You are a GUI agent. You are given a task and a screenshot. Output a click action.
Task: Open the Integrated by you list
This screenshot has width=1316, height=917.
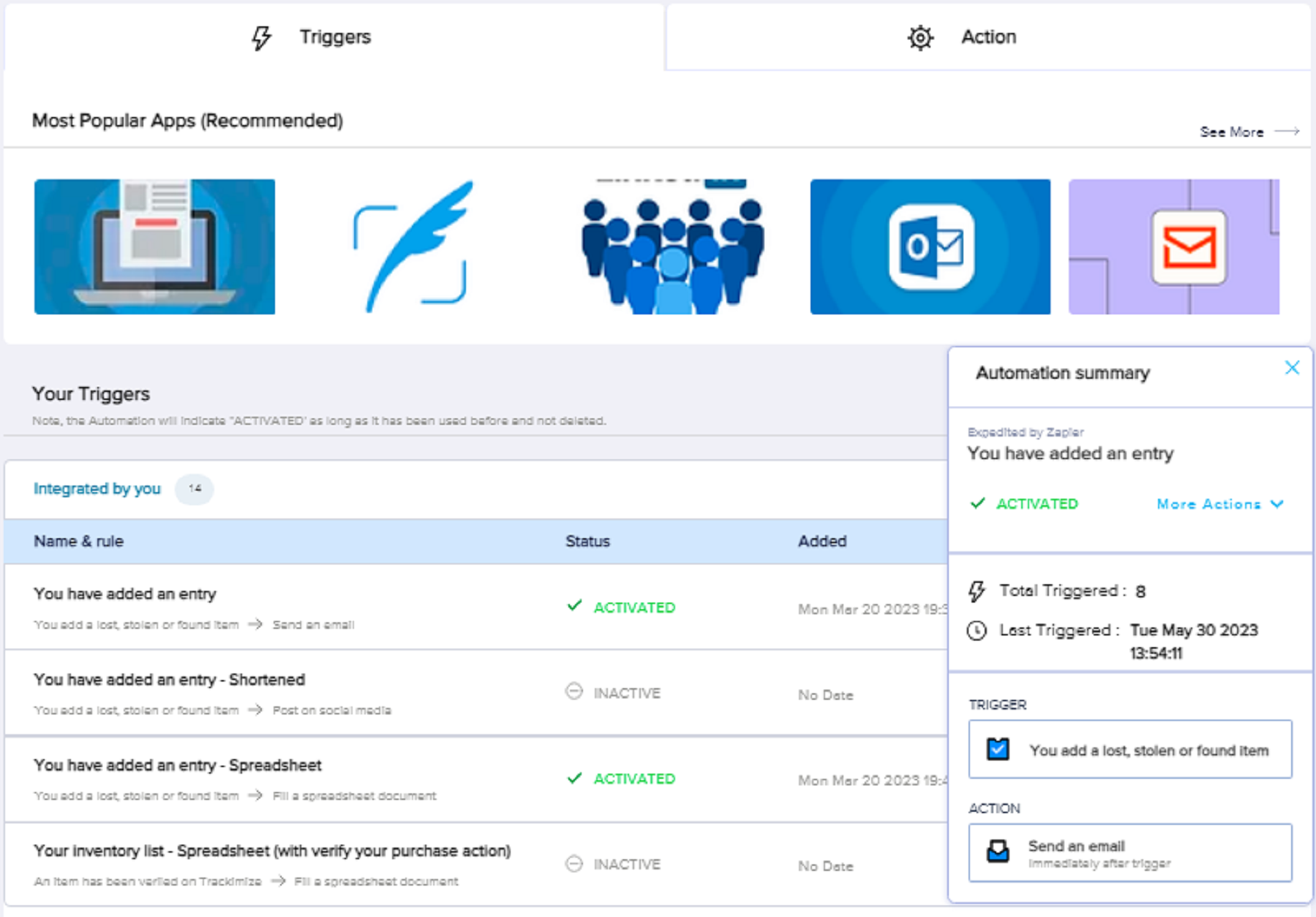[97, 488]
